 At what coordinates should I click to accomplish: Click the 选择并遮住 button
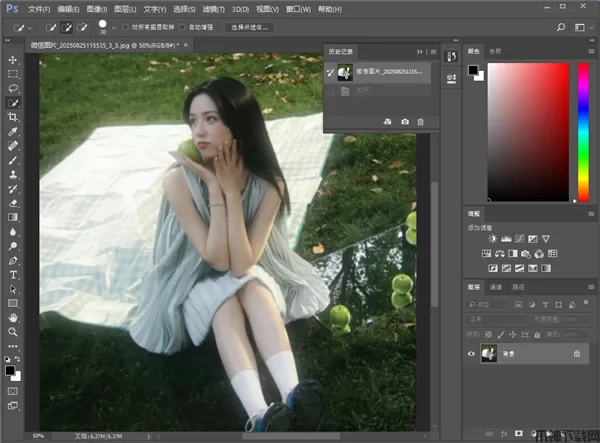click(x=250, y=28)
